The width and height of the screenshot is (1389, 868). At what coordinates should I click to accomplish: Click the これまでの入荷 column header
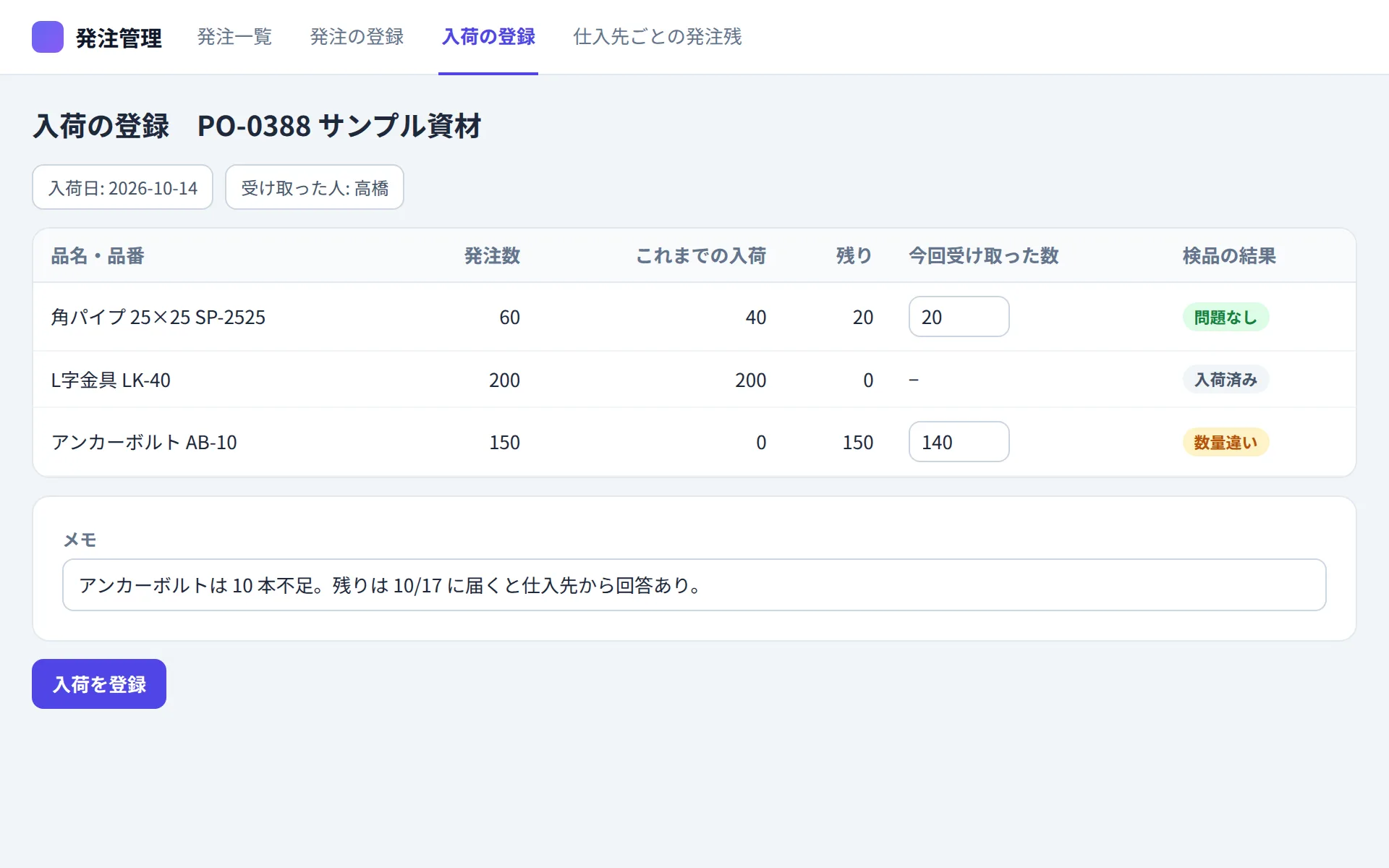tap(700, 256)
